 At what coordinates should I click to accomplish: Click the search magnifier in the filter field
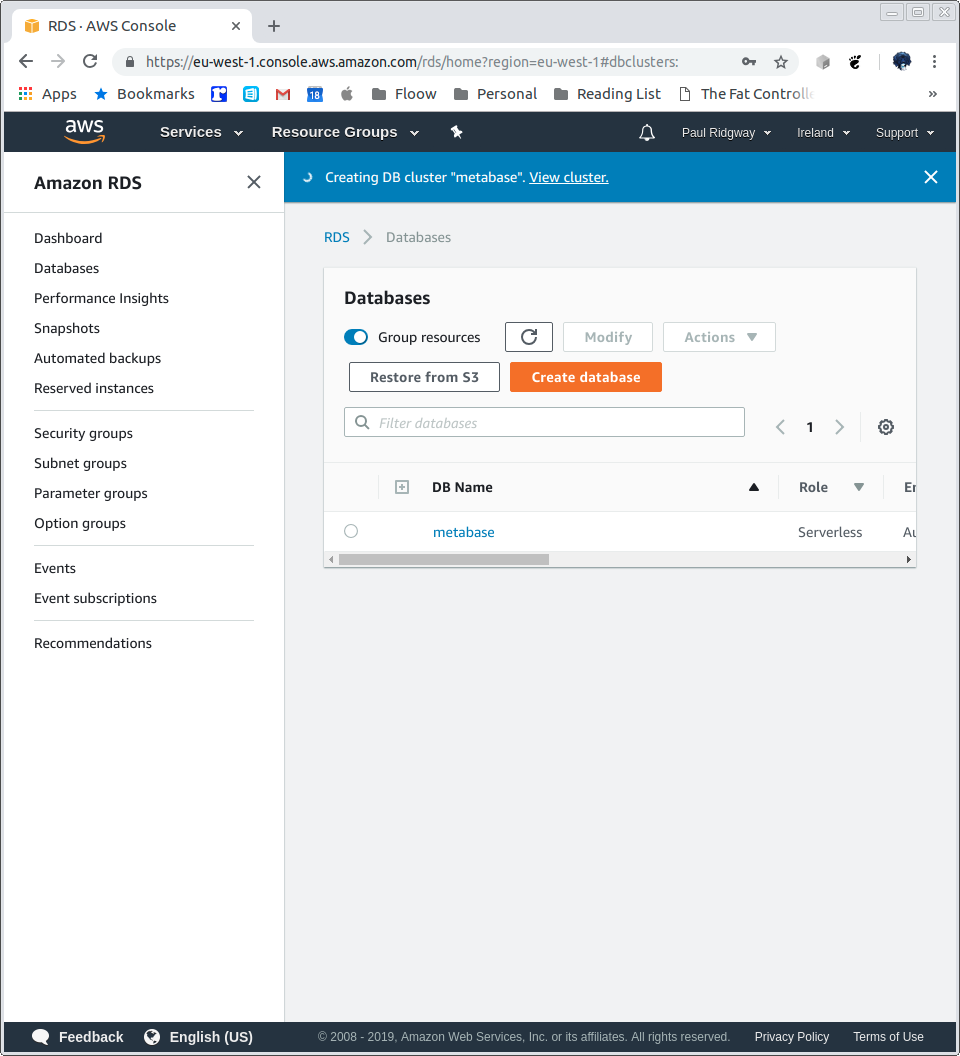pos(361,422)
